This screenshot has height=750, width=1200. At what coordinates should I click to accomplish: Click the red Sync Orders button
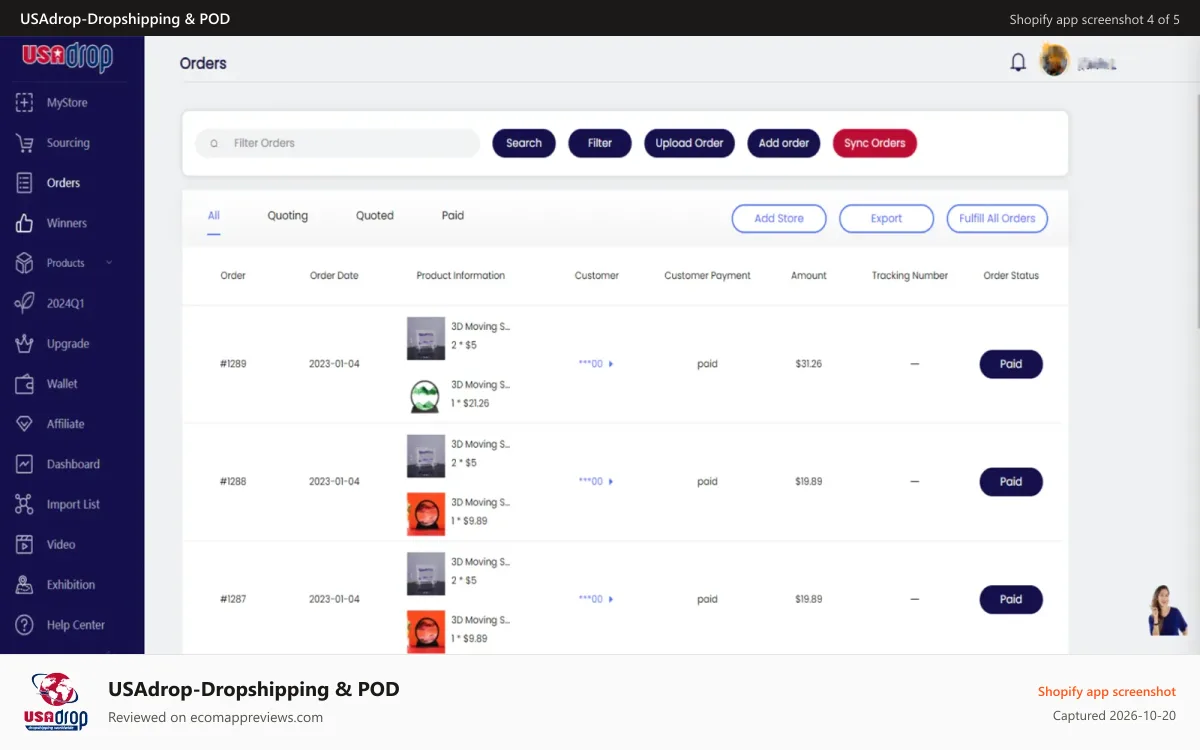click(x=875, y=143)
